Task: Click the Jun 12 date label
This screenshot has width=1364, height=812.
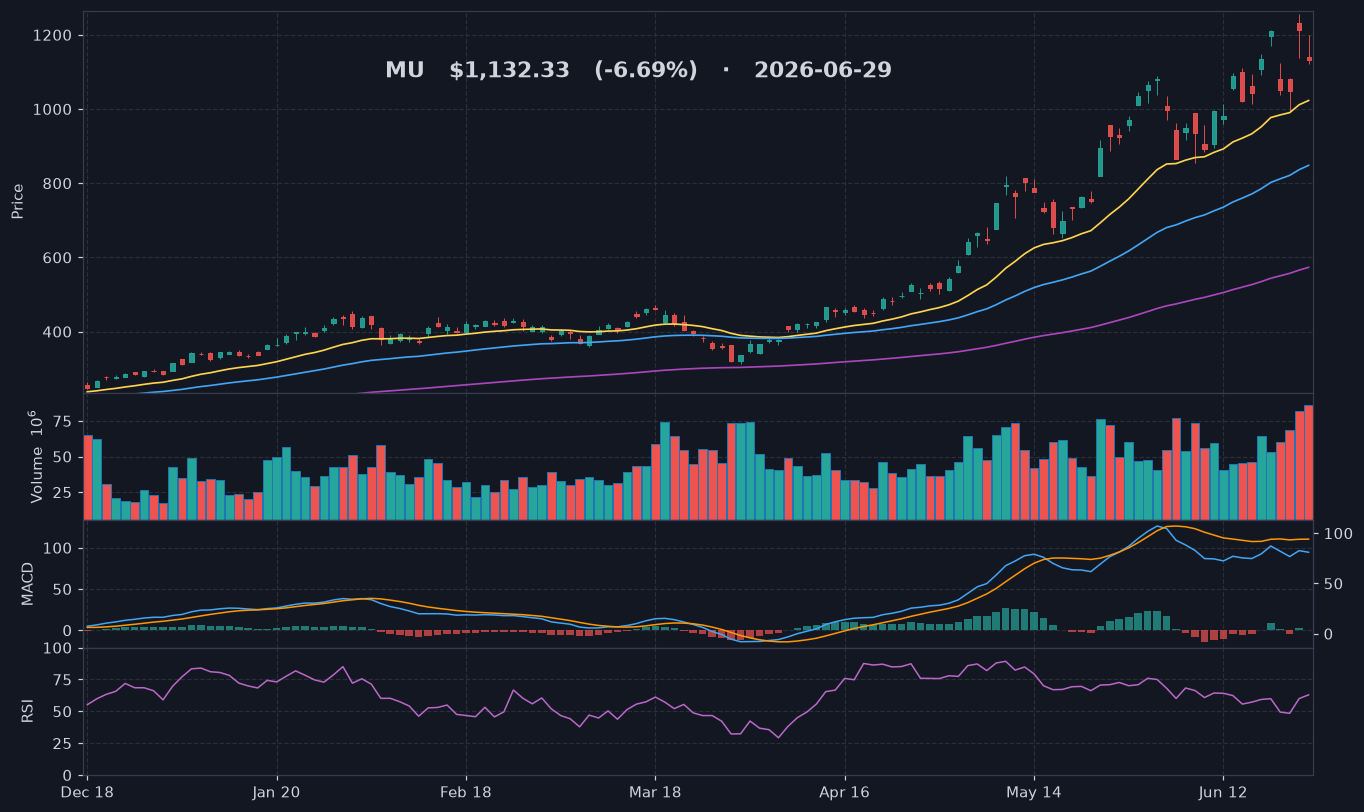Action: click(x=1223, y=792)
